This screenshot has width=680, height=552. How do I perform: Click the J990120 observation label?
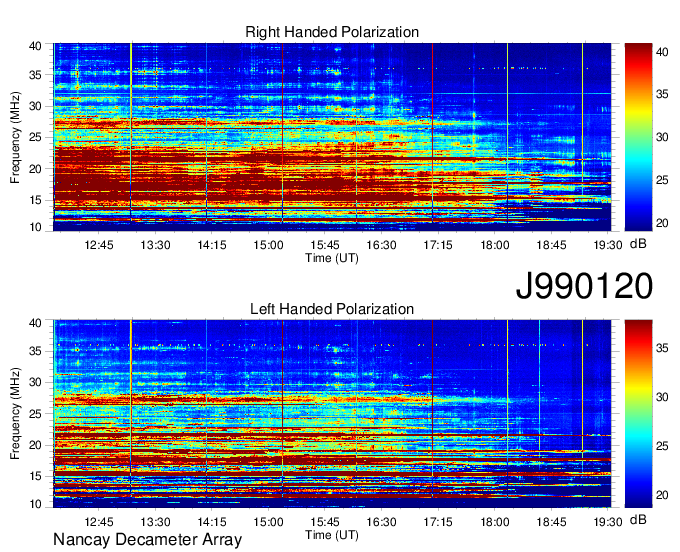[x=584, y=285]
